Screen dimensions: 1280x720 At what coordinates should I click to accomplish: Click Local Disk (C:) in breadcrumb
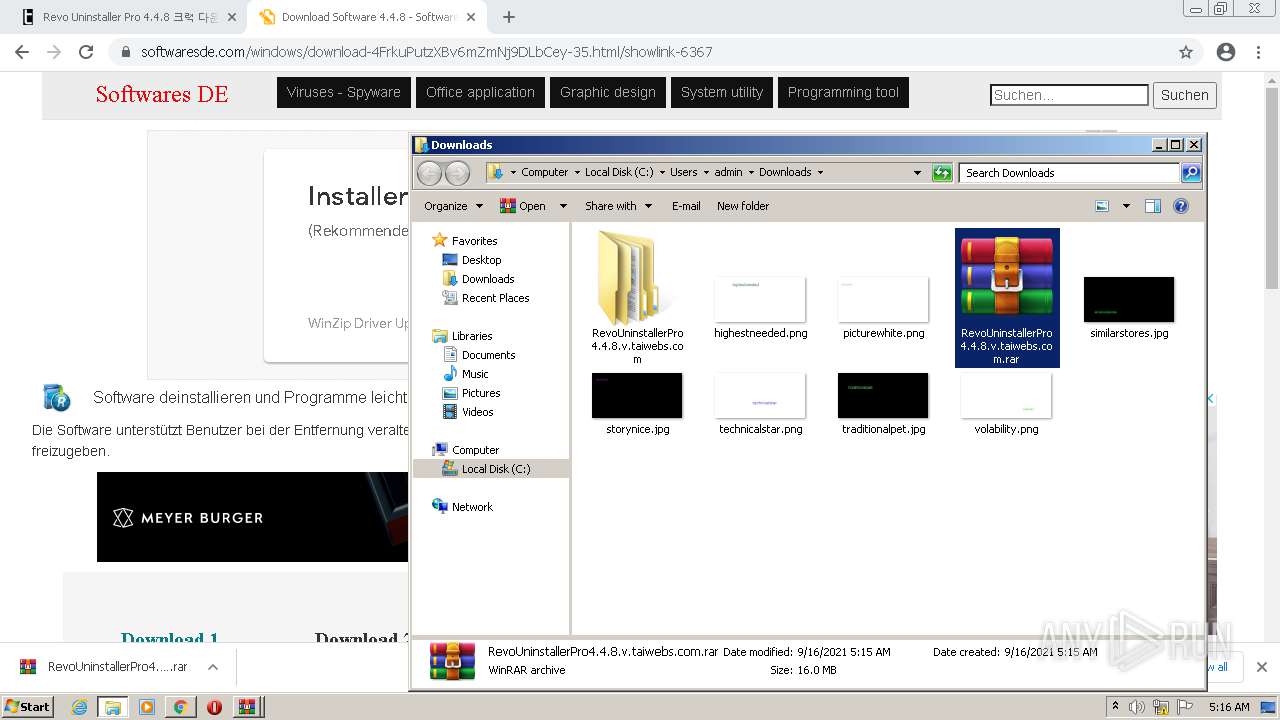[x=619, y=172]
